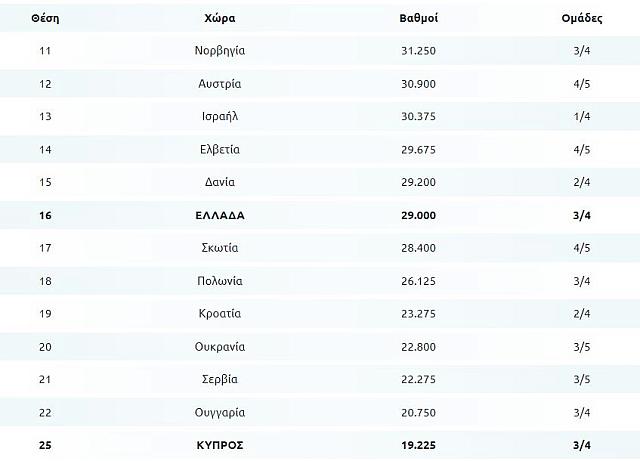Click the Θέση column header
This screenshot has width=640, height=461.
click(44, 18)
